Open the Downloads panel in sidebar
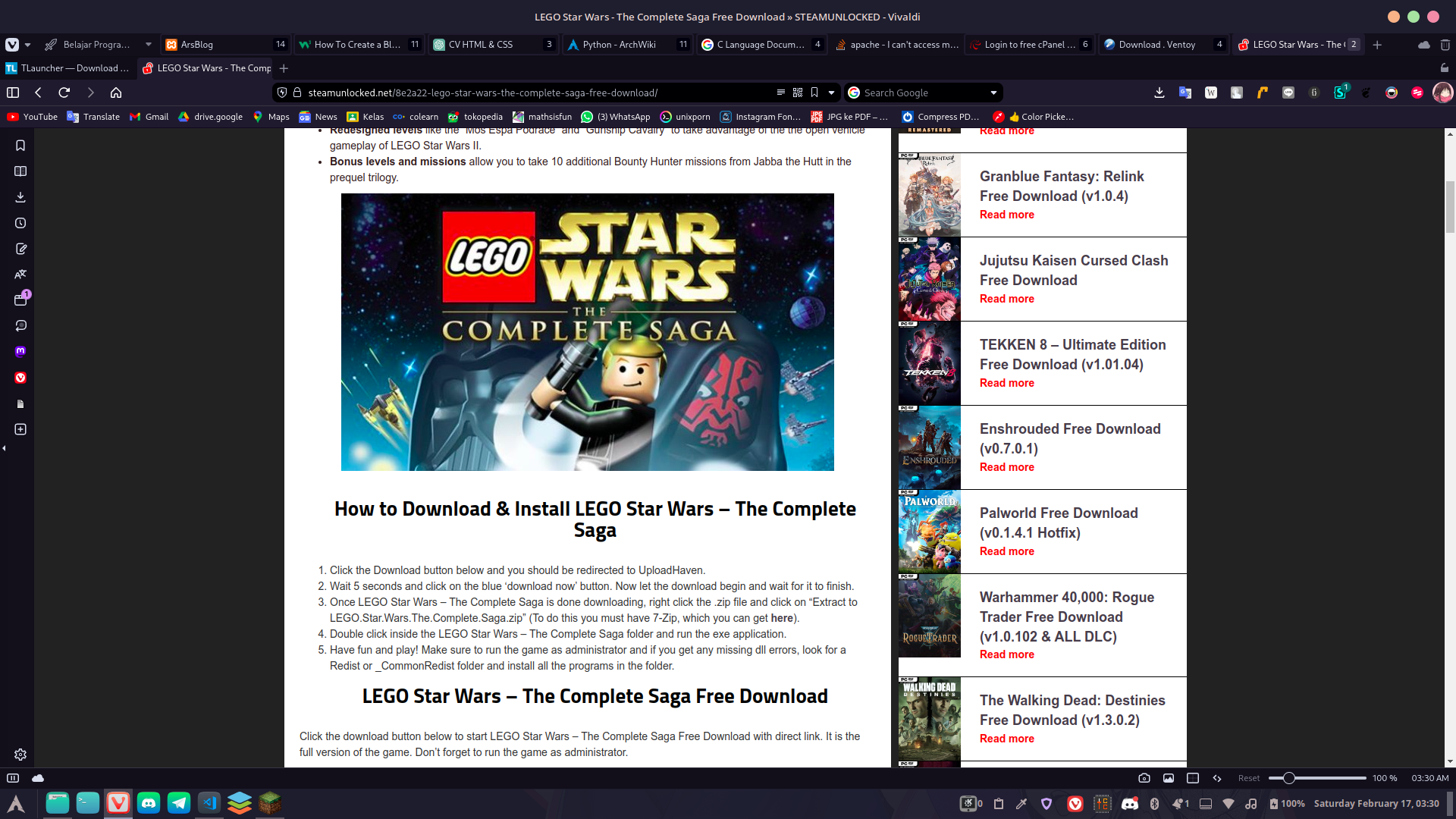The image size is (1456, 819). point(20,197)
